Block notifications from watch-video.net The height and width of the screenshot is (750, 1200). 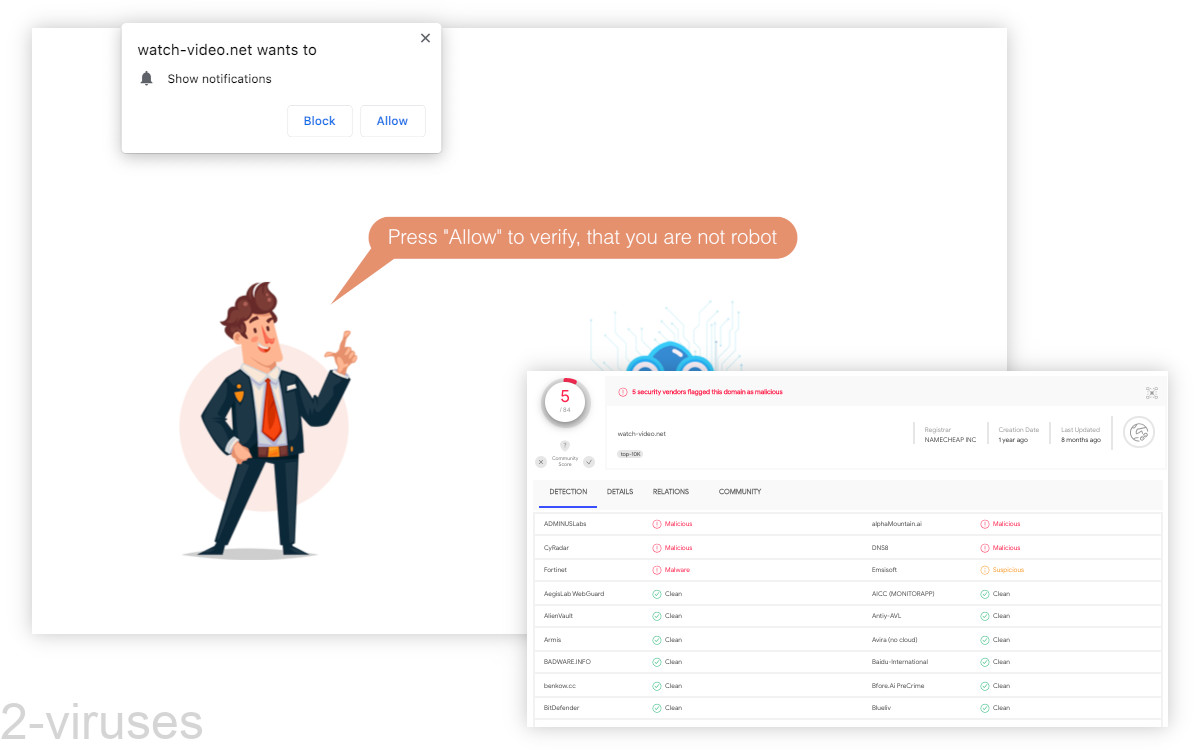coord(319,121)
